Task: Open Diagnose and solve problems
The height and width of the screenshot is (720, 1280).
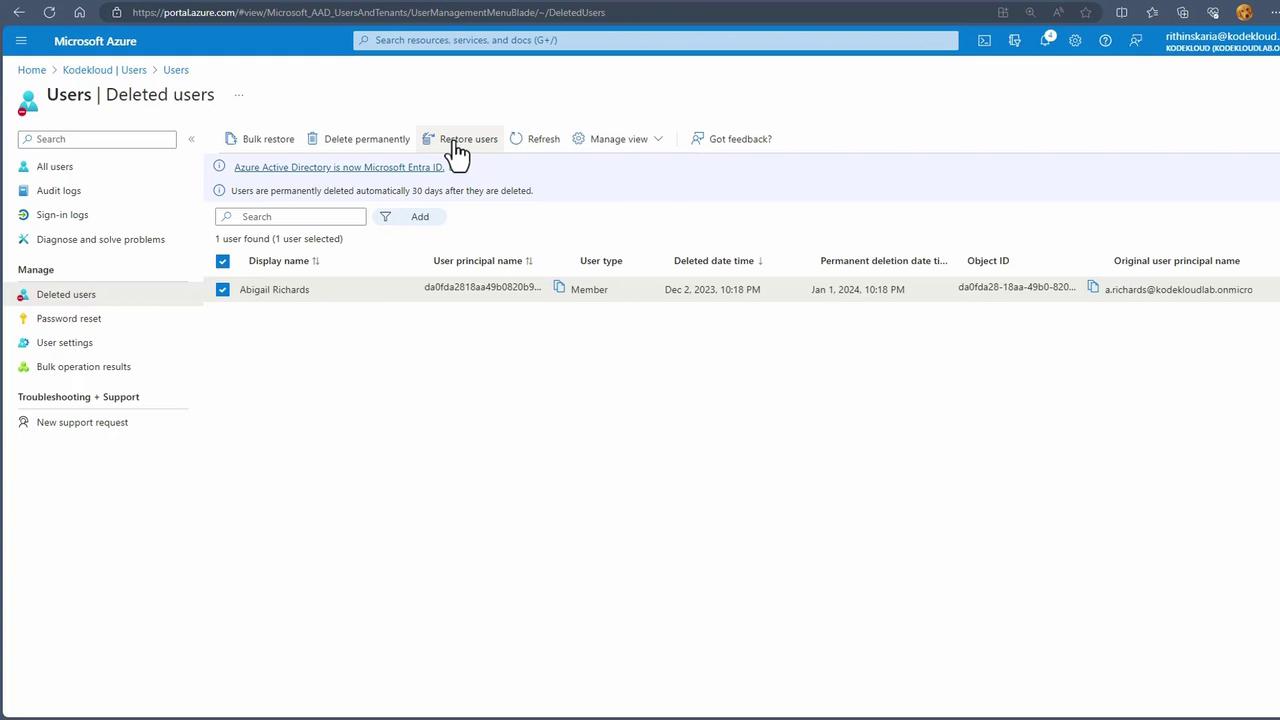Action: (101, 240)
